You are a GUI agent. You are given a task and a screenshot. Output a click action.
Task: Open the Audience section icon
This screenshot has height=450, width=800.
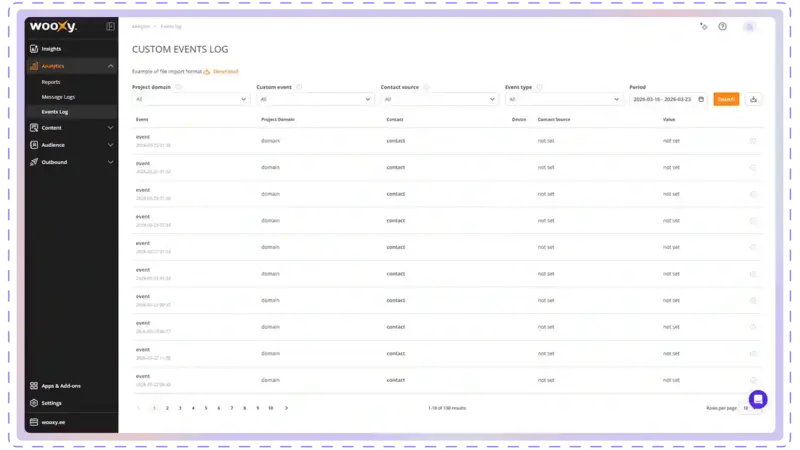coord(34,145)
